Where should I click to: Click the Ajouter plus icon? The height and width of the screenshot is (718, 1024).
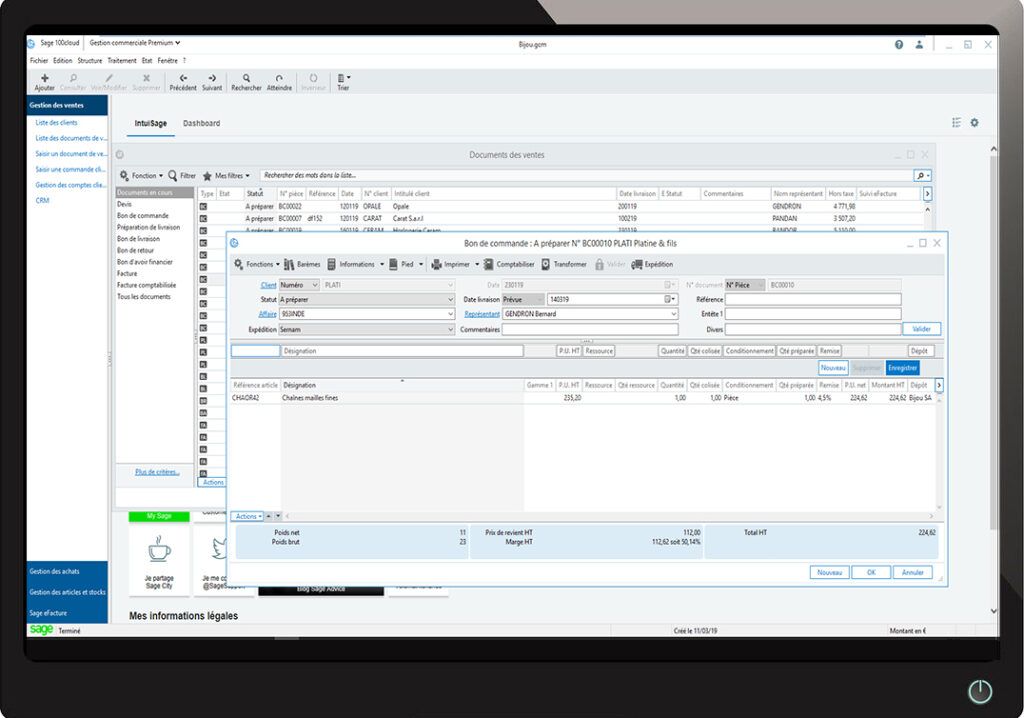[x=44, y=78]
